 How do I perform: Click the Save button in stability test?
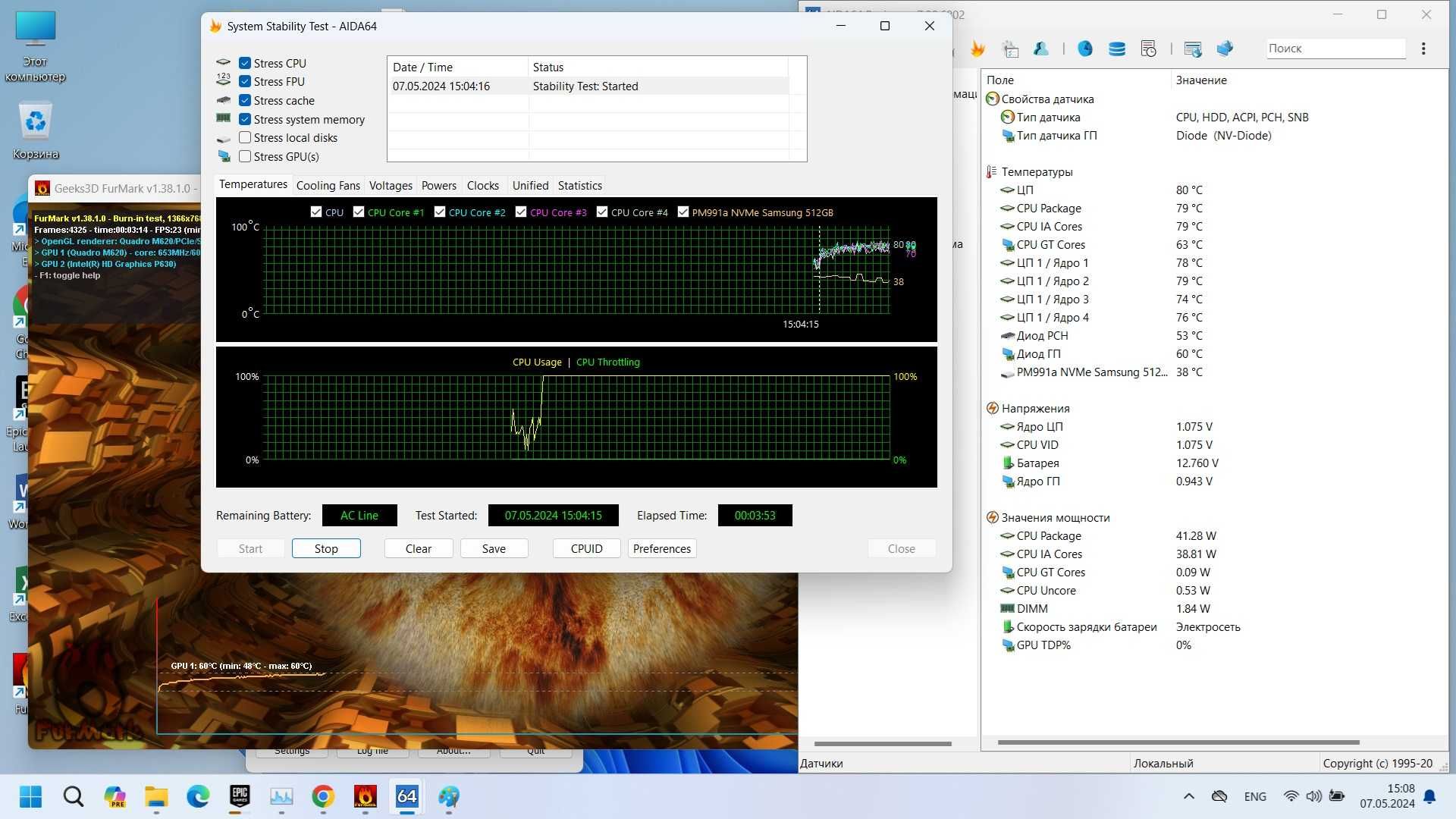point(494,548)
